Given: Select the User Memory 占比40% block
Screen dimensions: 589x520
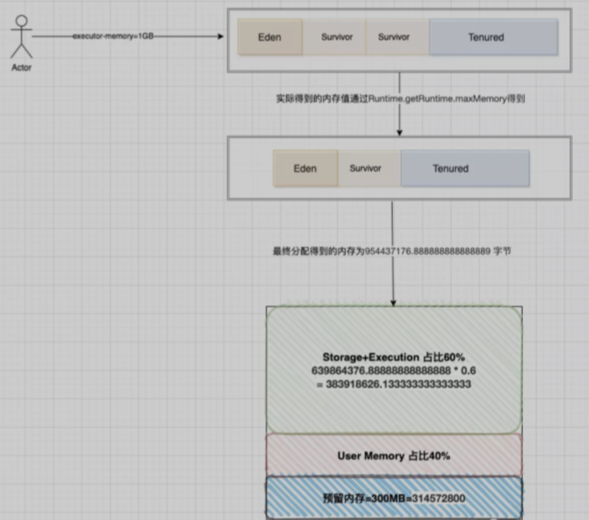Looking at the screenshot, I should coord(394,455).
